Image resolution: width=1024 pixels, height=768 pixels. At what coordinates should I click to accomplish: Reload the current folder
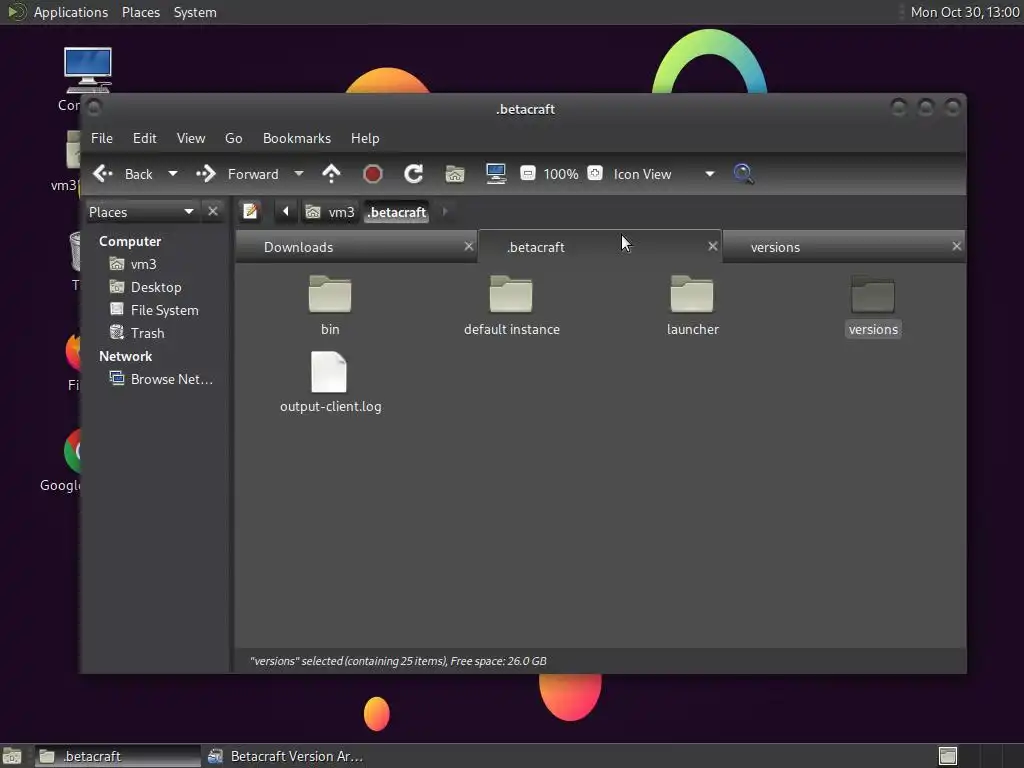(x=413, y=174)
